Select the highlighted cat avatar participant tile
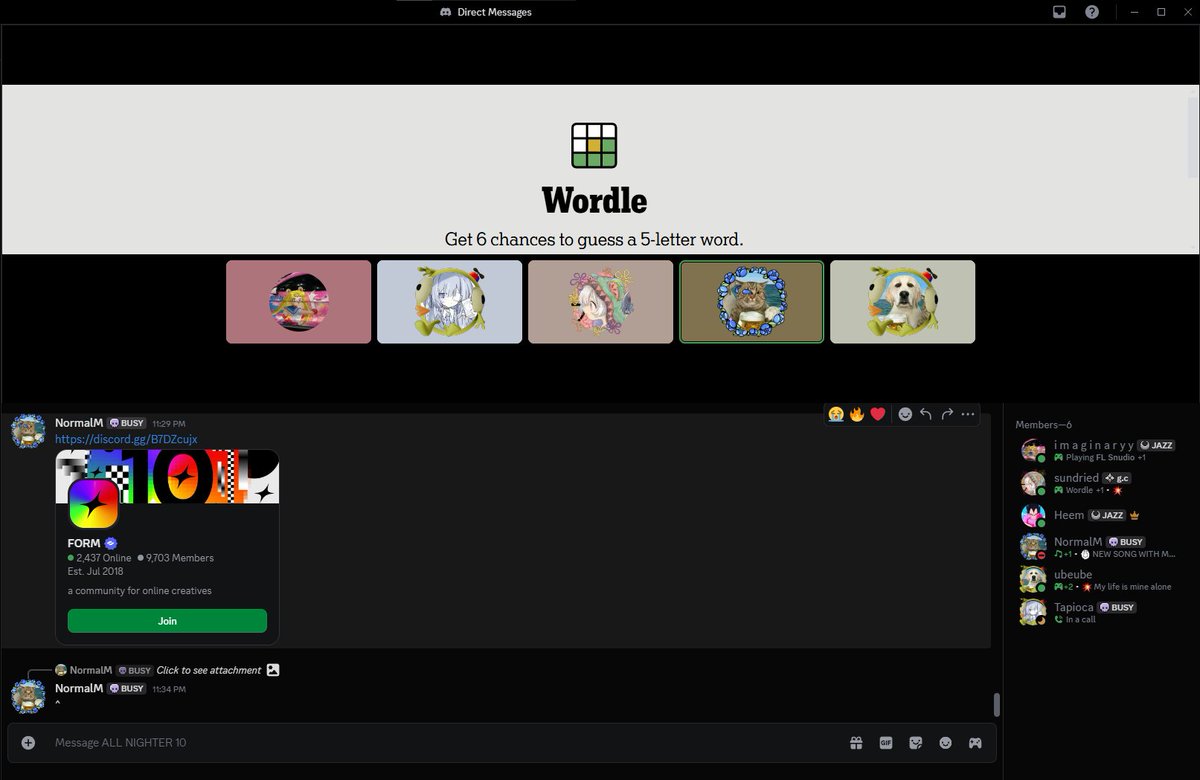Image resolution: width=1200 pixels, height=780 pixels. click(752, 302)
